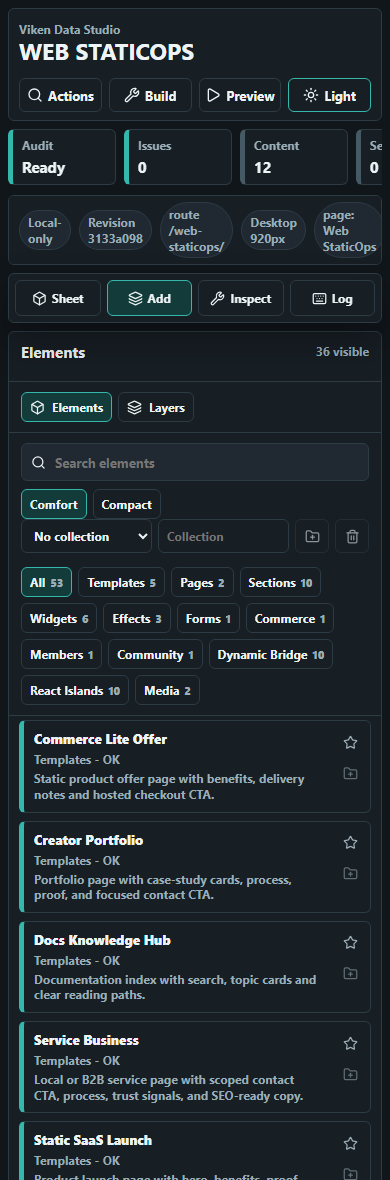Open the Inspect tab
The height and width of the screenshot is (1180, 390).
tap(241, 299)
